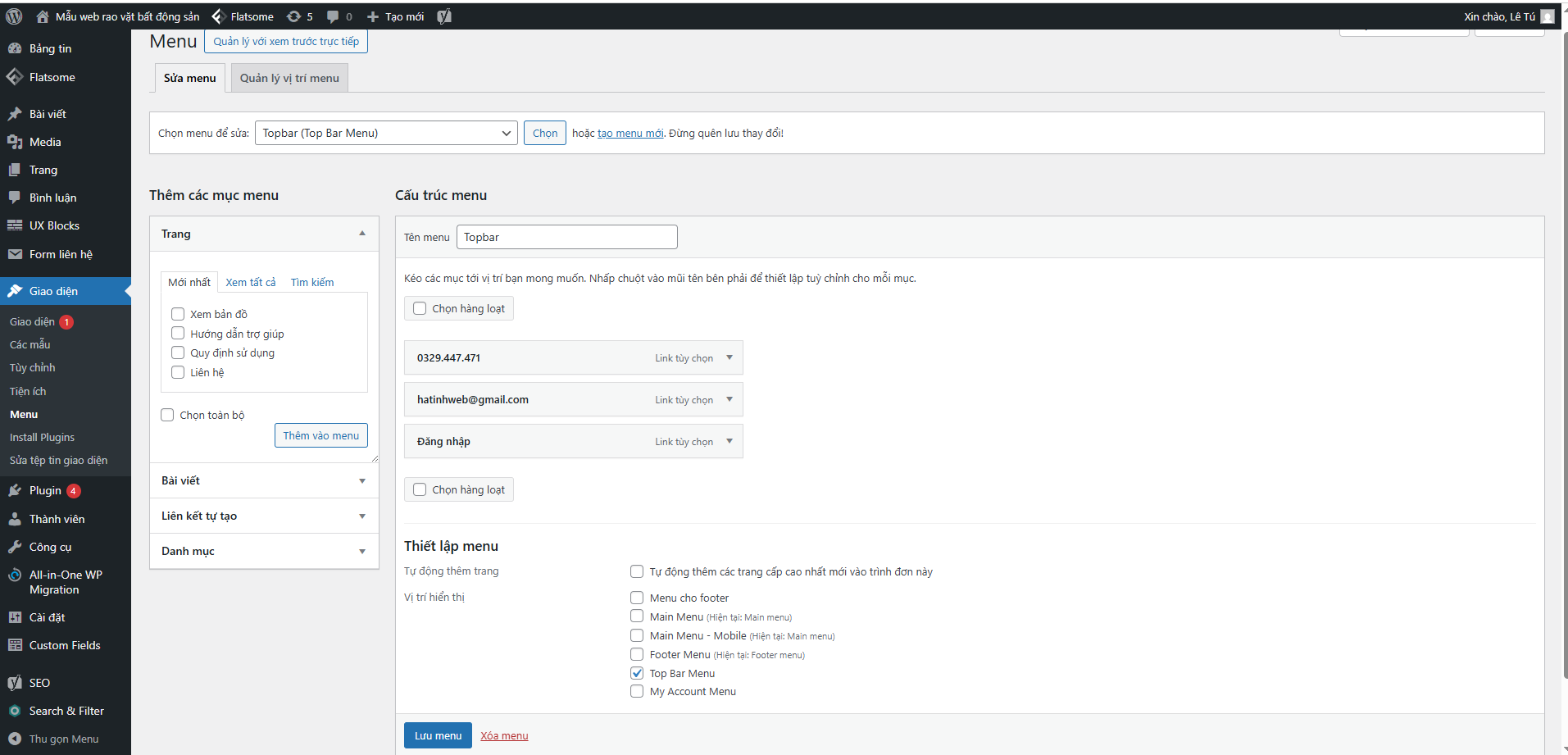Open the 'Chọn menu để sửa' dropdown
This screenshot has height=755, width=1568.
[386, 133]
